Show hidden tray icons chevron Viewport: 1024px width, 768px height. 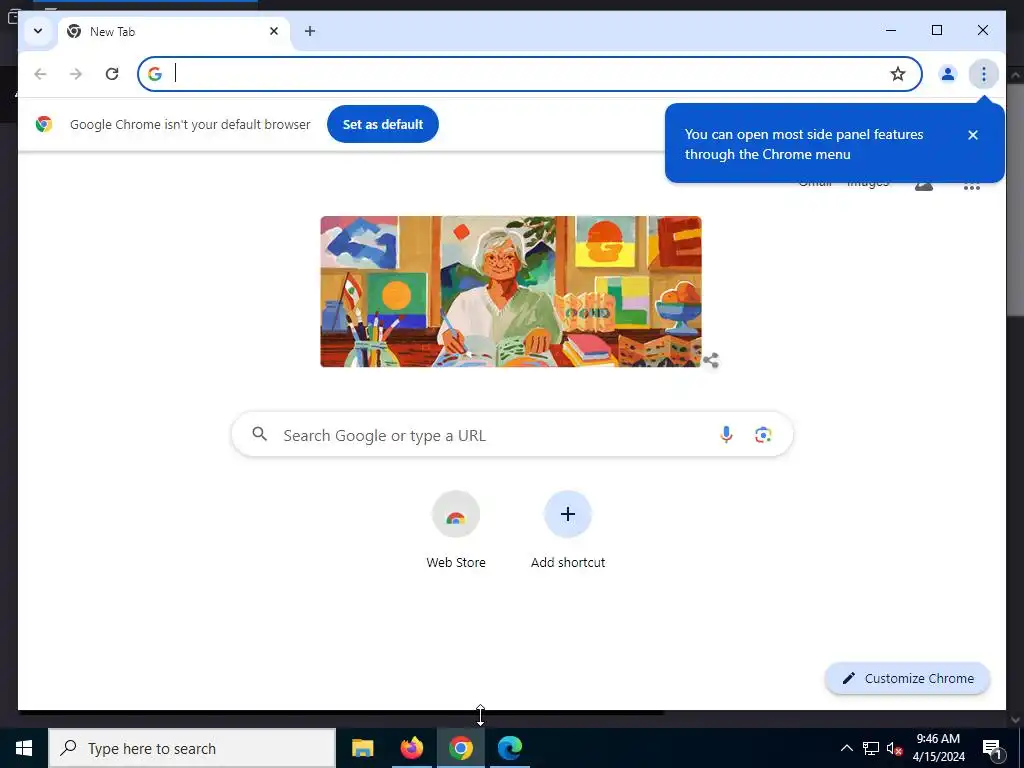point(846,748)
